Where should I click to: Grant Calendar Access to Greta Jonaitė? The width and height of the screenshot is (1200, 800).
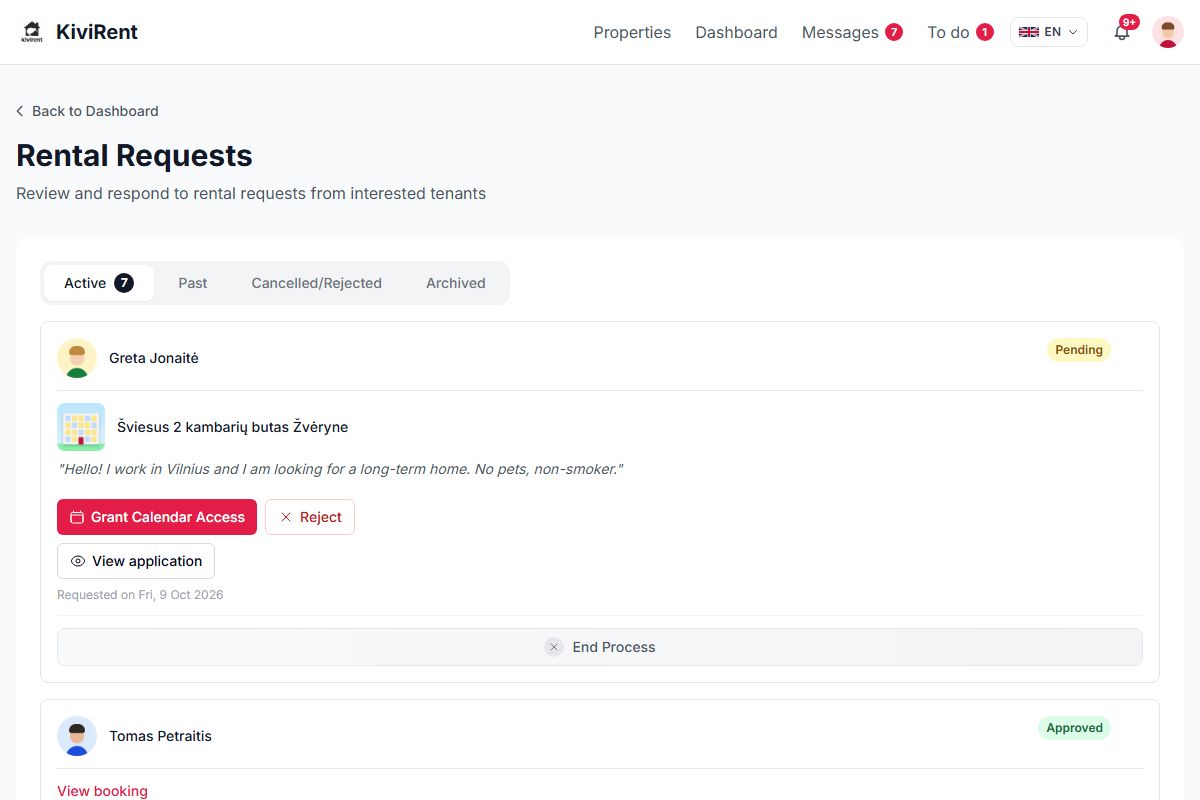pyautogui.click(x=157, y=517)
